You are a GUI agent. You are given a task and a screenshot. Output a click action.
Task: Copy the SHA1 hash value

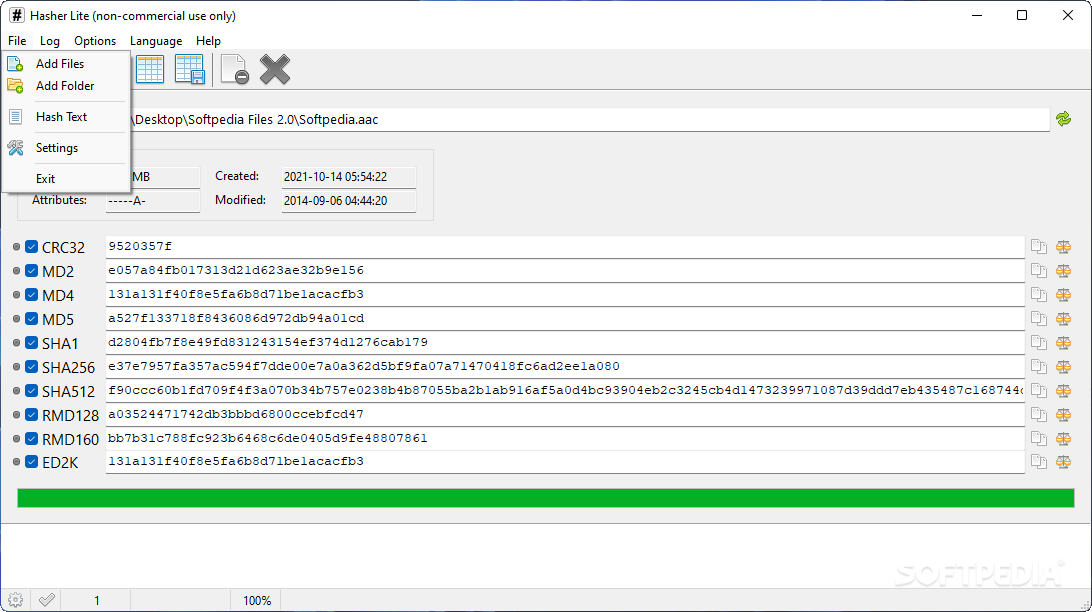(x=1039, y=343)
